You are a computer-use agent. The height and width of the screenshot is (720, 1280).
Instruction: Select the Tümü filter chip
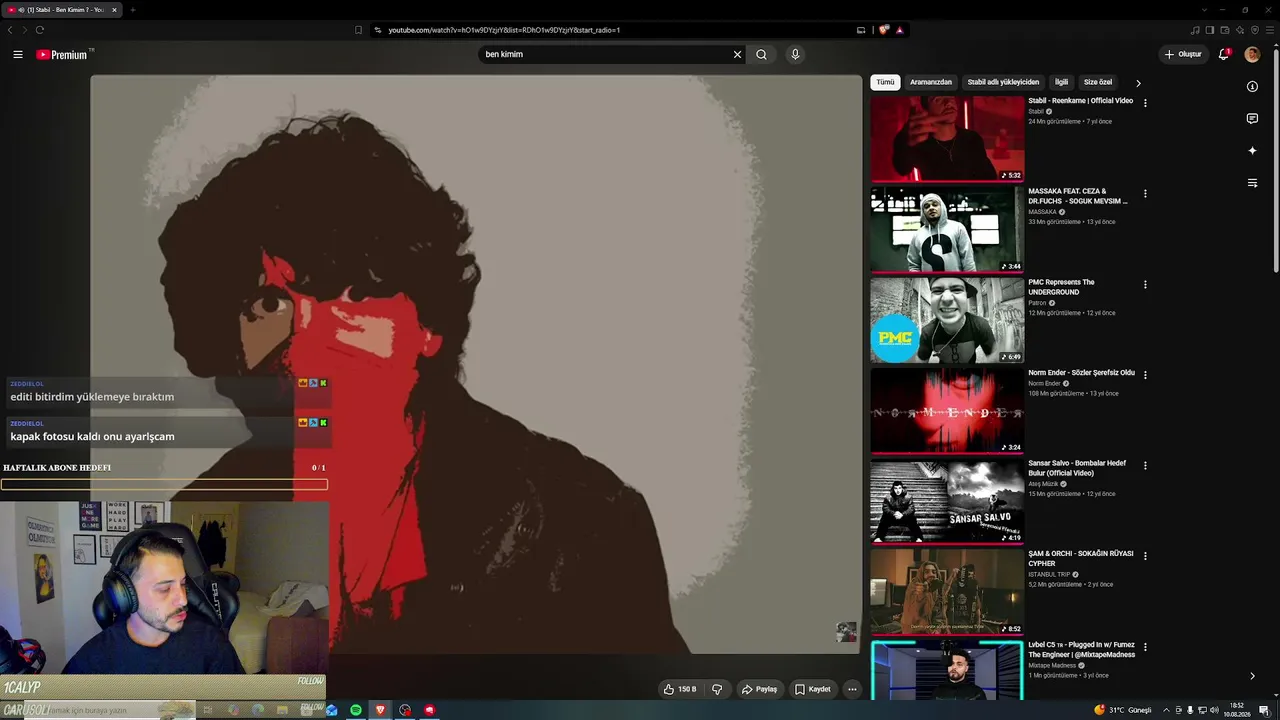click(885, 82)
